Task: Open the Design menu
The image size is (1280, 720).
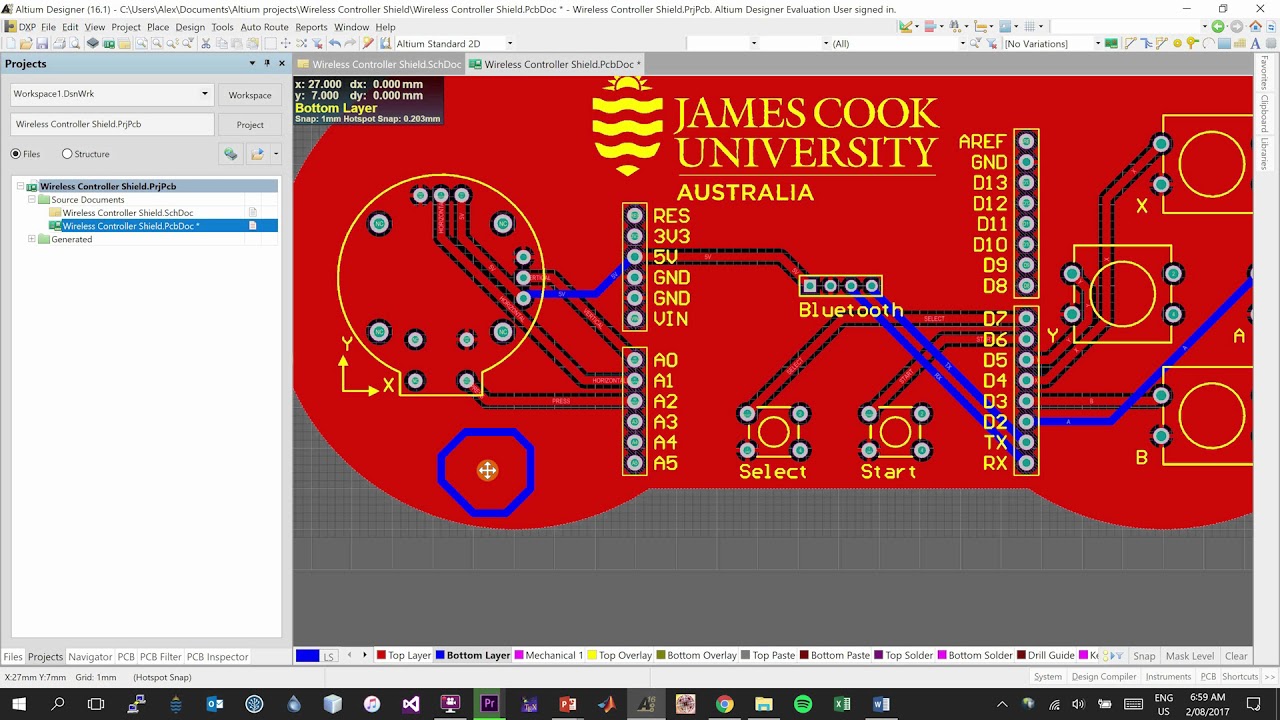Action: tap(190, 27)
